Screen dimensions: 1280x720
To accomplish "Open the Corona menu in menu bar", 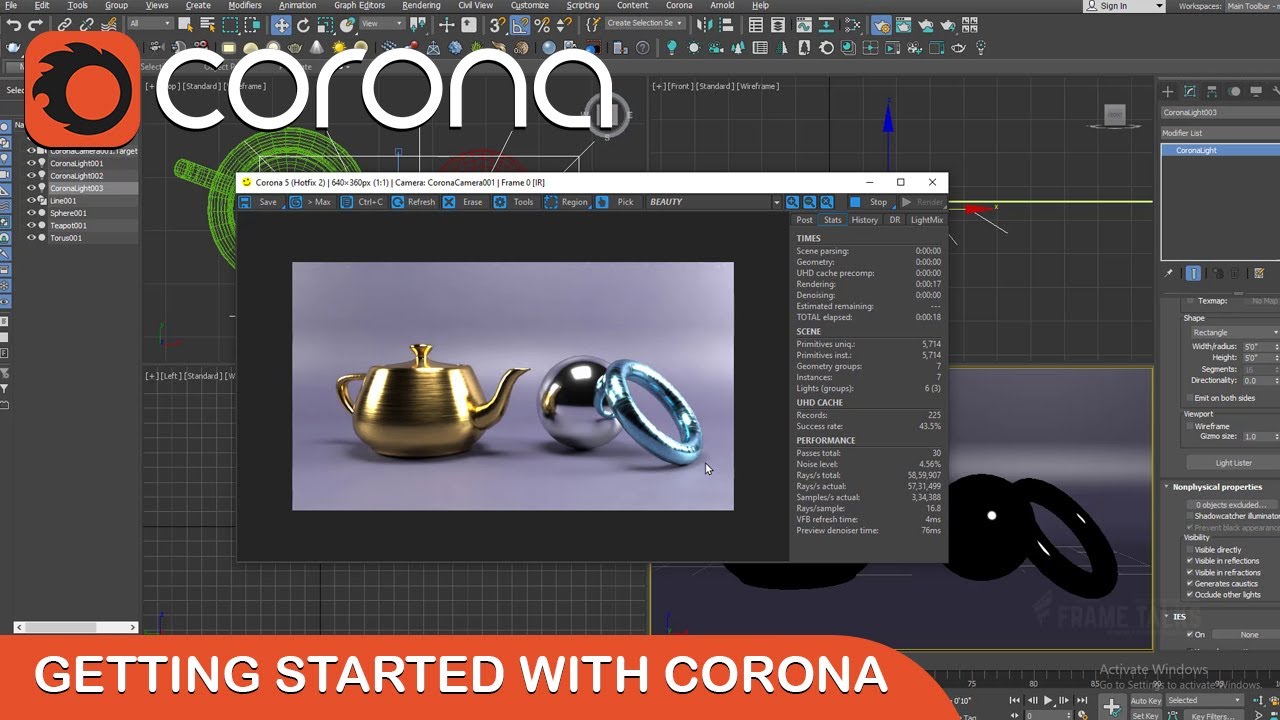I will 679,5.
